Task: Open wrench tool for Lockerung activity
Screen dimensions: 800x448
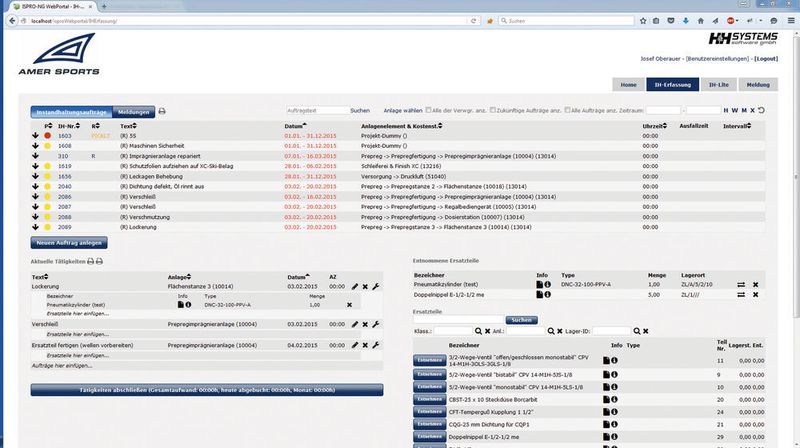Action: pos(376,287)
